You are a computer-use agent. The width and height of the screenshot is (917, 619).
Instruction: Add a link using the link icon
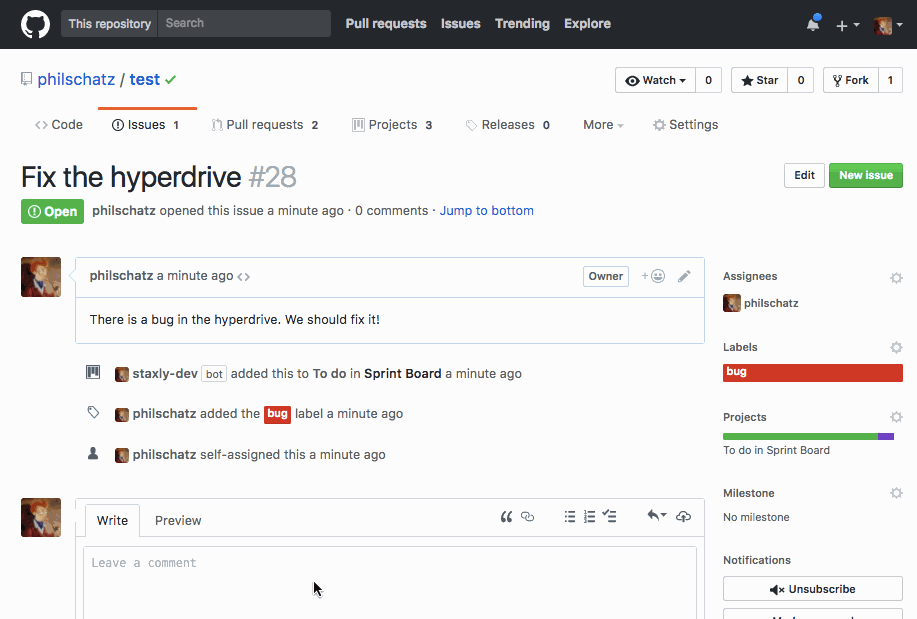529,516
